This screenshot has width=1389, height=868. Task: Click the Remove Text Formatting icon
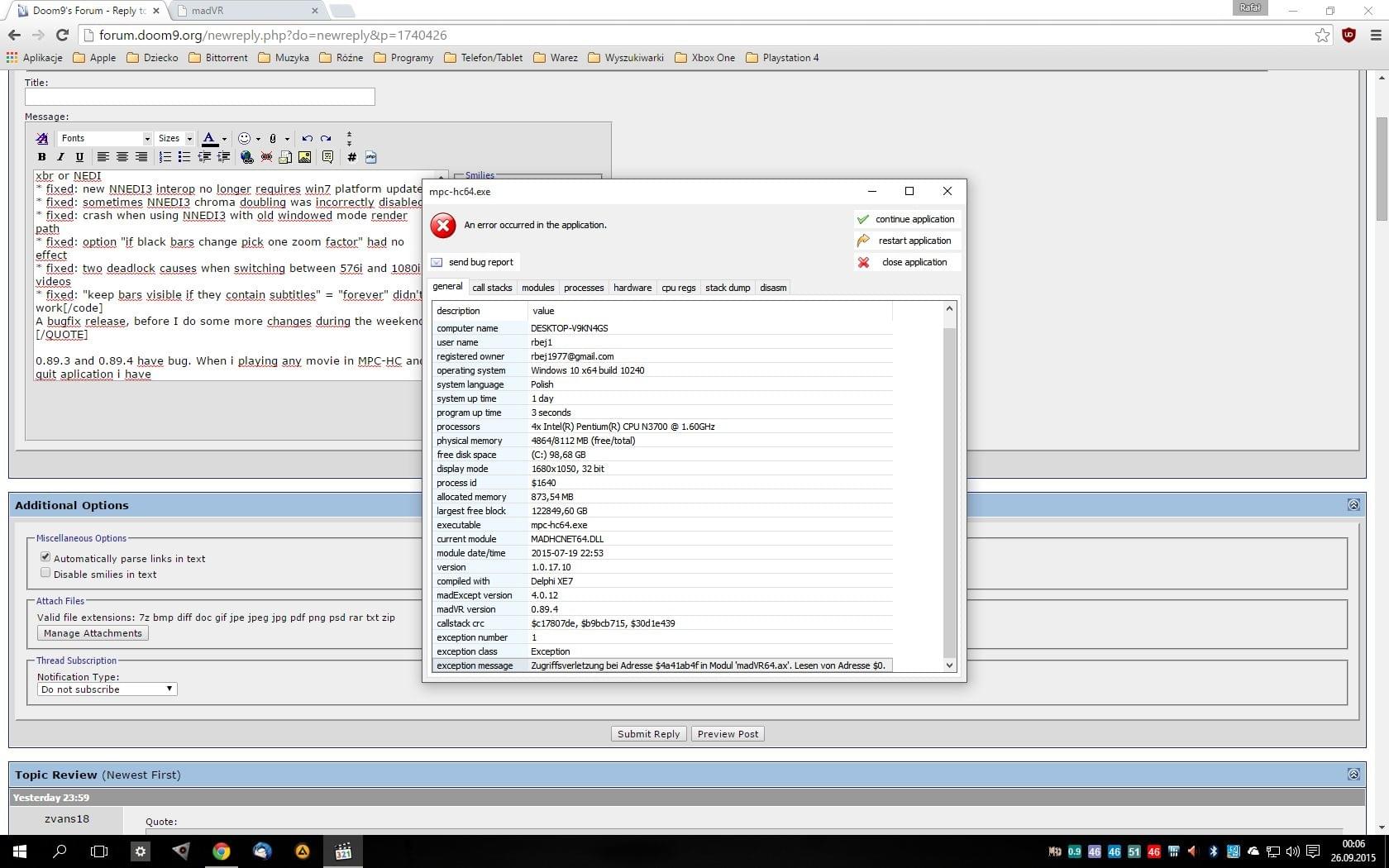tap(42, 139)
